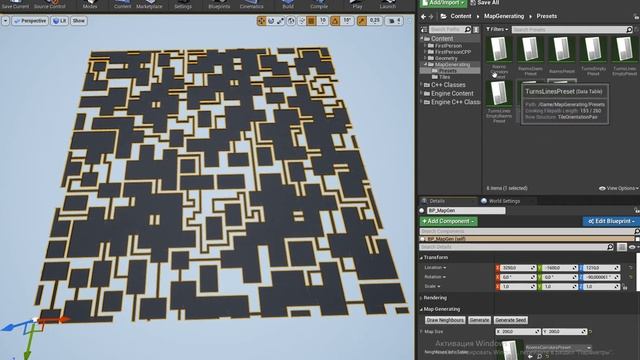Switch to the World Settings tab
This screenshot has width=640, height=360.
(x=504, y=201)
